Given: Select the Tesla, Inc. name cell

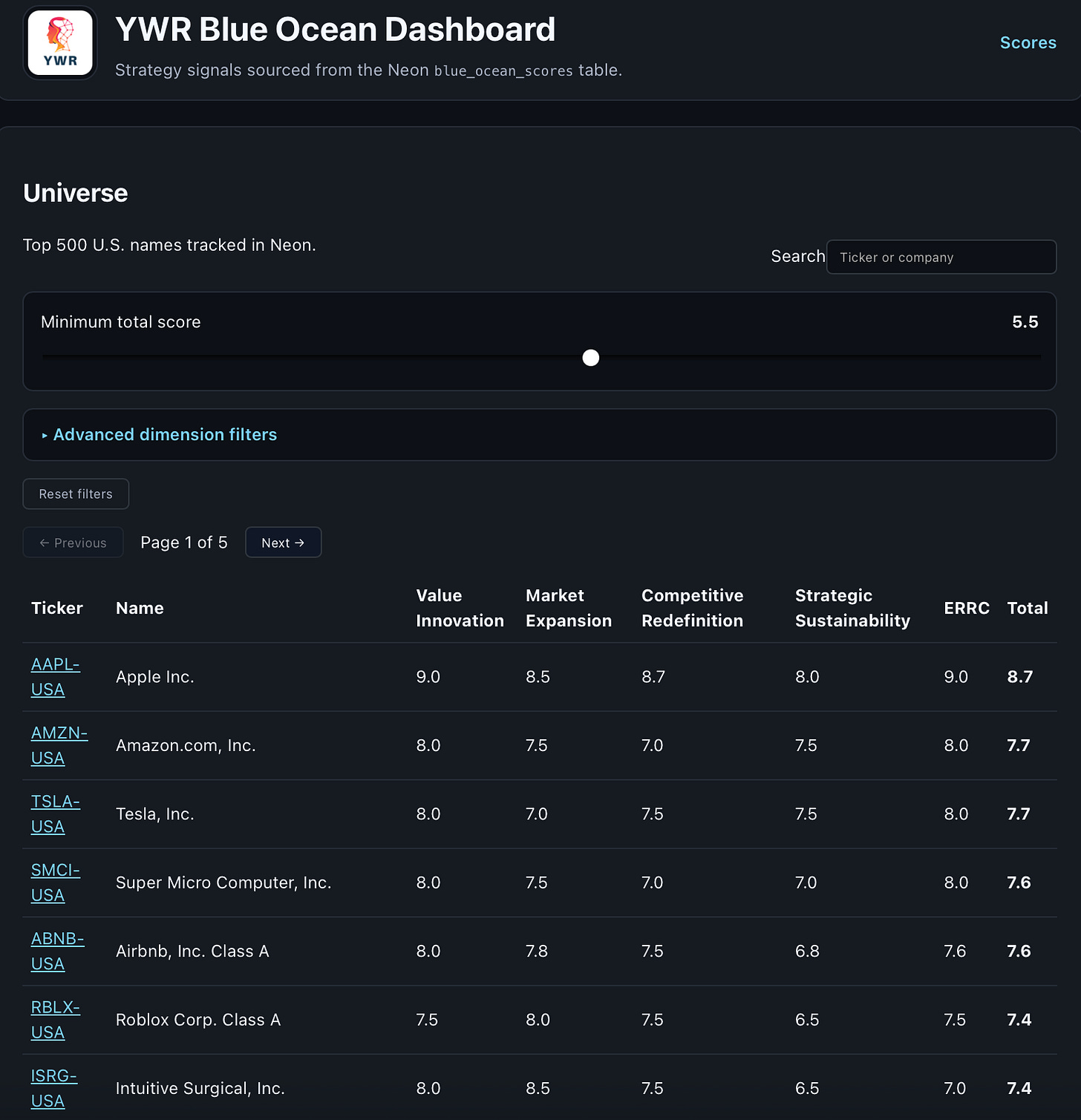Looking at the screenshot, I should tap(155, 814).
